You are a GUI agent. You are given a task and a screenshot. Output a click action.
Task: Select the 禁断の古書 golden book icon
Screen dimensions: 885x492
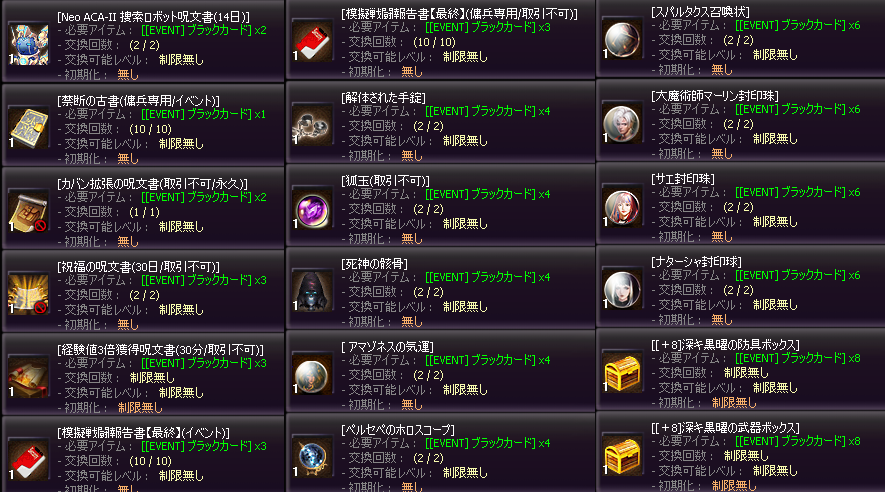(x=28, y=128)
